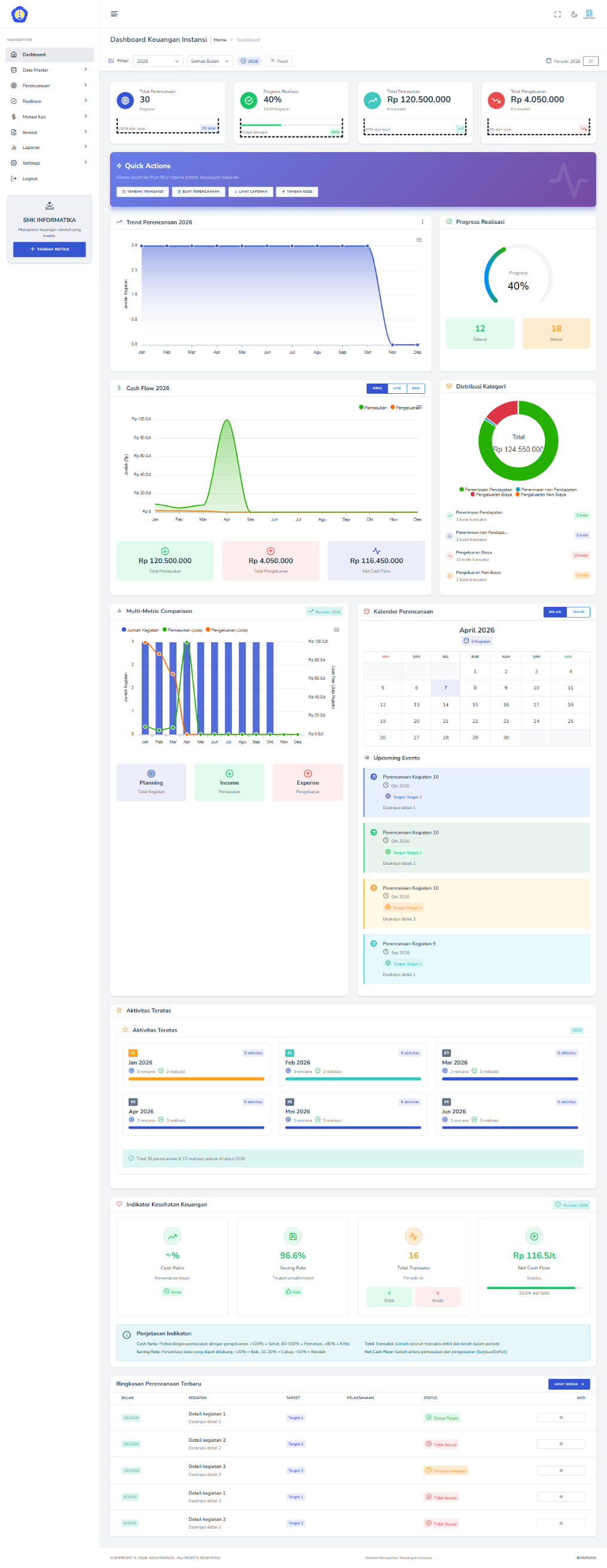Click the Income arrow-down circle icon
The height and width of the screenshot is (1568, 607).
[229, 773]
